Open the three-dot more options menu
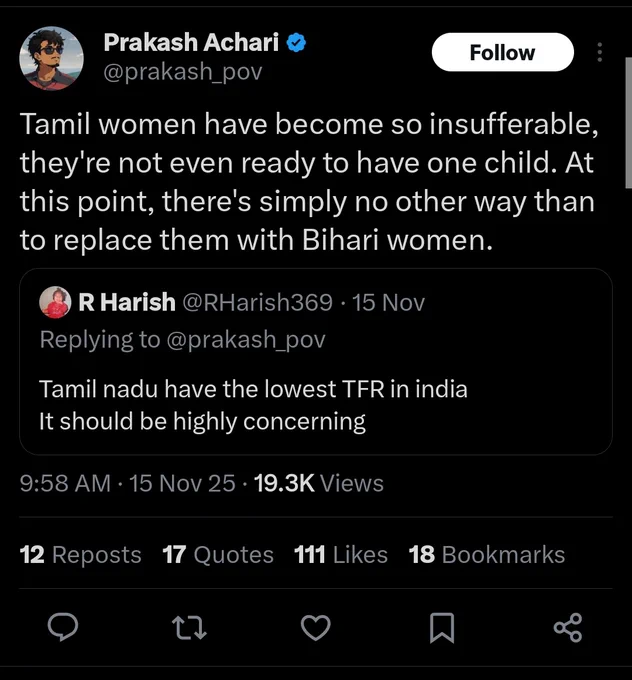 click(x=599, y=53)
